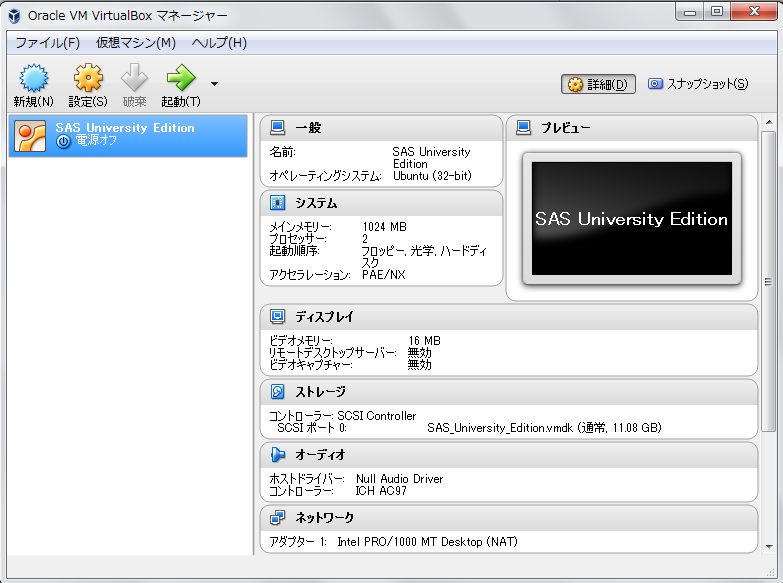Click the ネットワーク network icon
The height and width of the screenshot is (583, 783).
tap(278, 518)
